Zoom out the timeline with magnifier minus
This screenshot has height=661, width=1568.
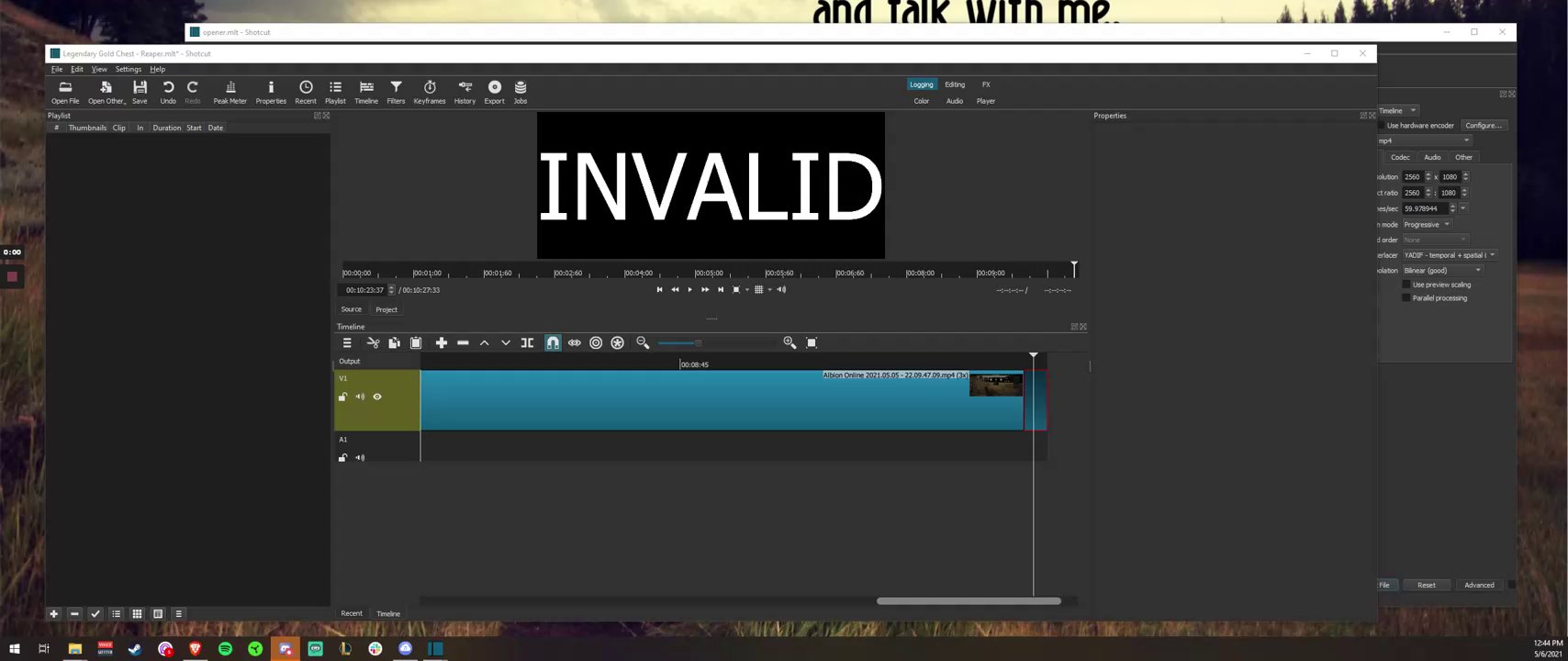(x=643, y=342)
